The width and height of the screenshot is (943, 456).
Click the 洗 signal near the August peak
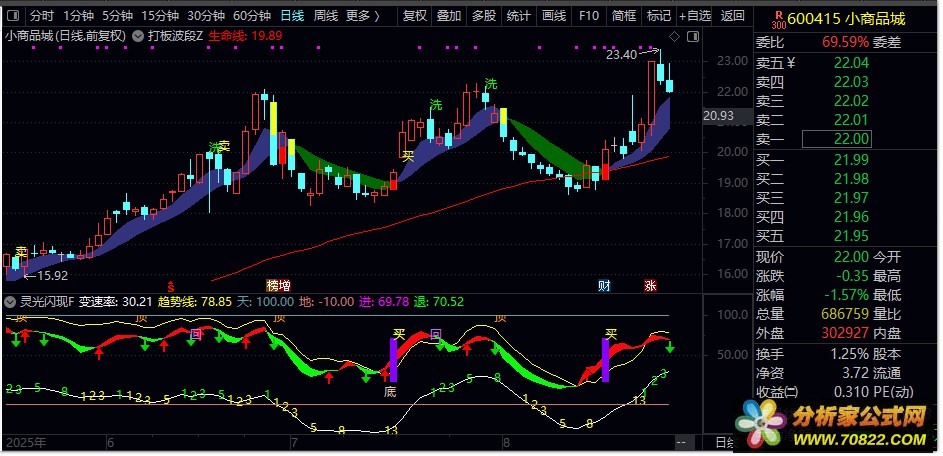[x=491, y=84]
